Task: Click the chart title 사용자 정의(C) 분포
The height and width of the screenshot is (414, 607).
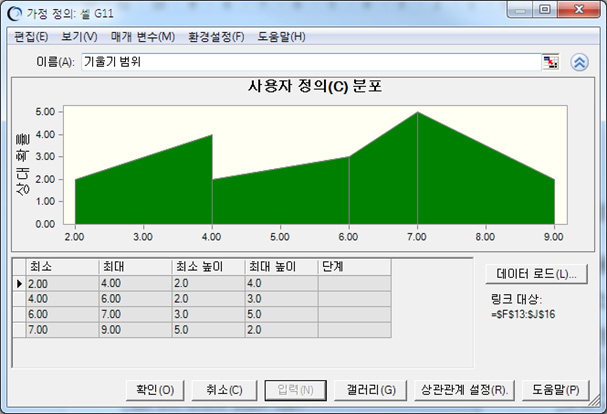Action: tap(315, 86)
